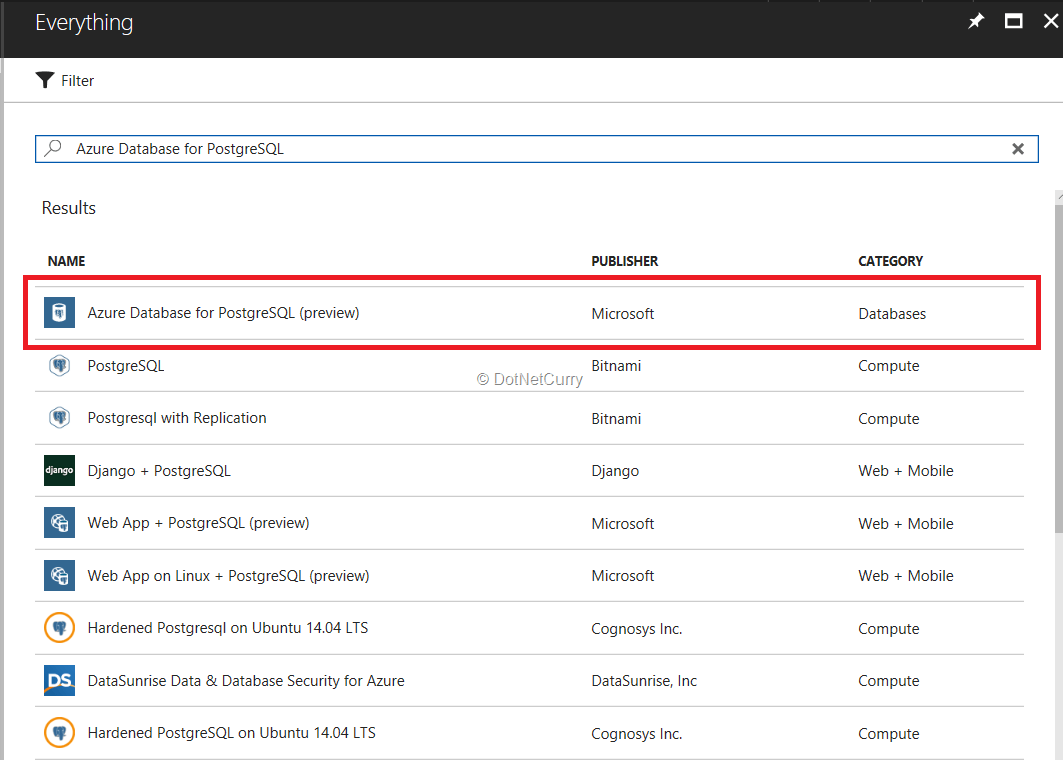
Task: Click Bitnami publisher in Replication row
Action: tap(616, 419)
